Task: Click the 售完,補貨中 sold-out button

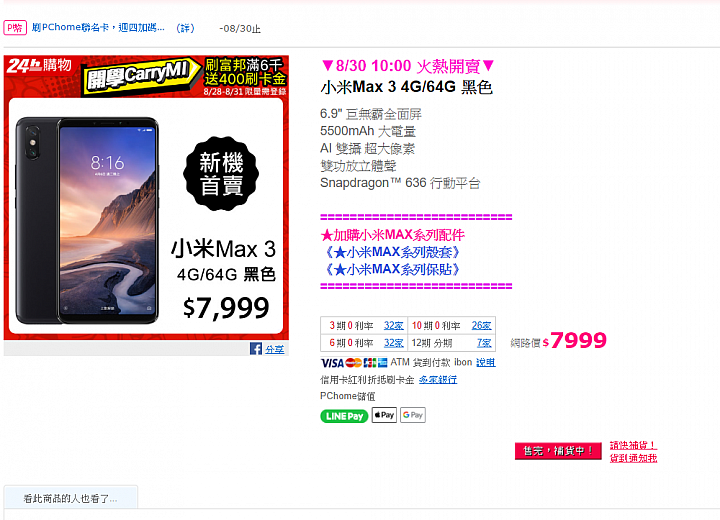Action: (558, 451)
